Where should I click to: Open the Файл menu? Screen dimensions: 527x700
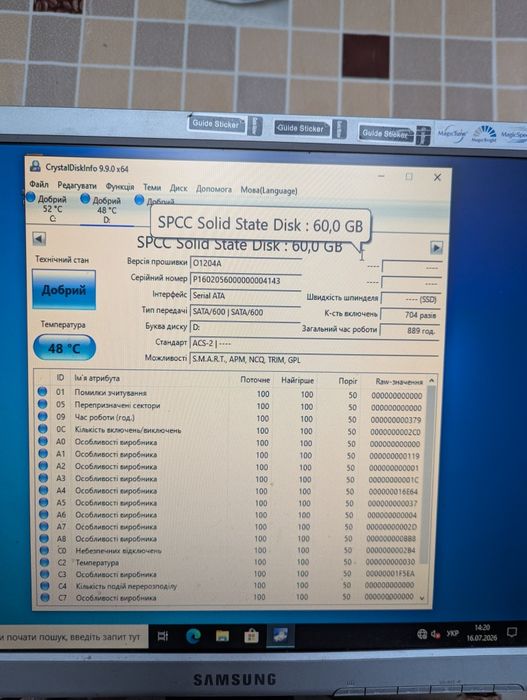[x=39, y=184]
